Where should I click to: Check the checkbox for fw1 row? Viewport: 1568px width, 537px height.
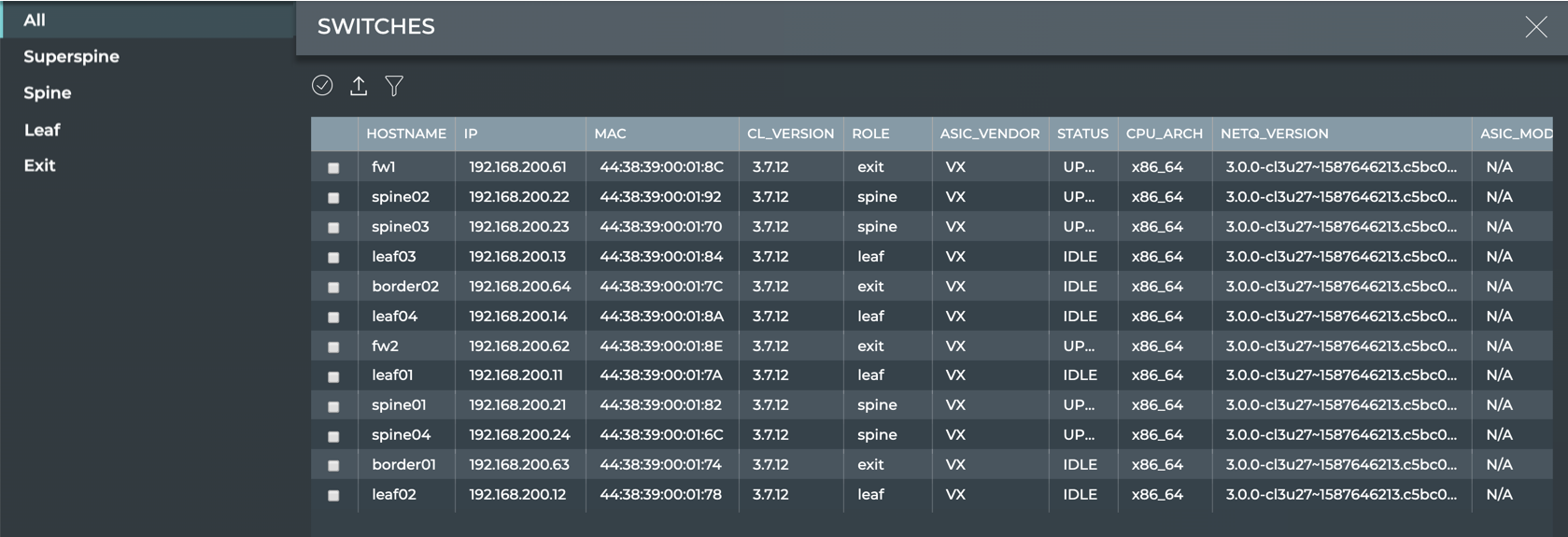pyautogui.click(x=333, y=168)
